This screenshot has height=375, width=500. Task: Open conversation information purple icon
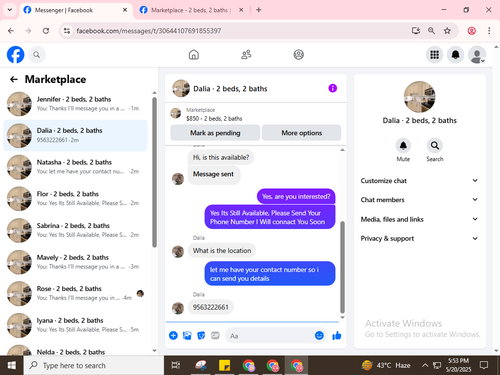point(333,88)
